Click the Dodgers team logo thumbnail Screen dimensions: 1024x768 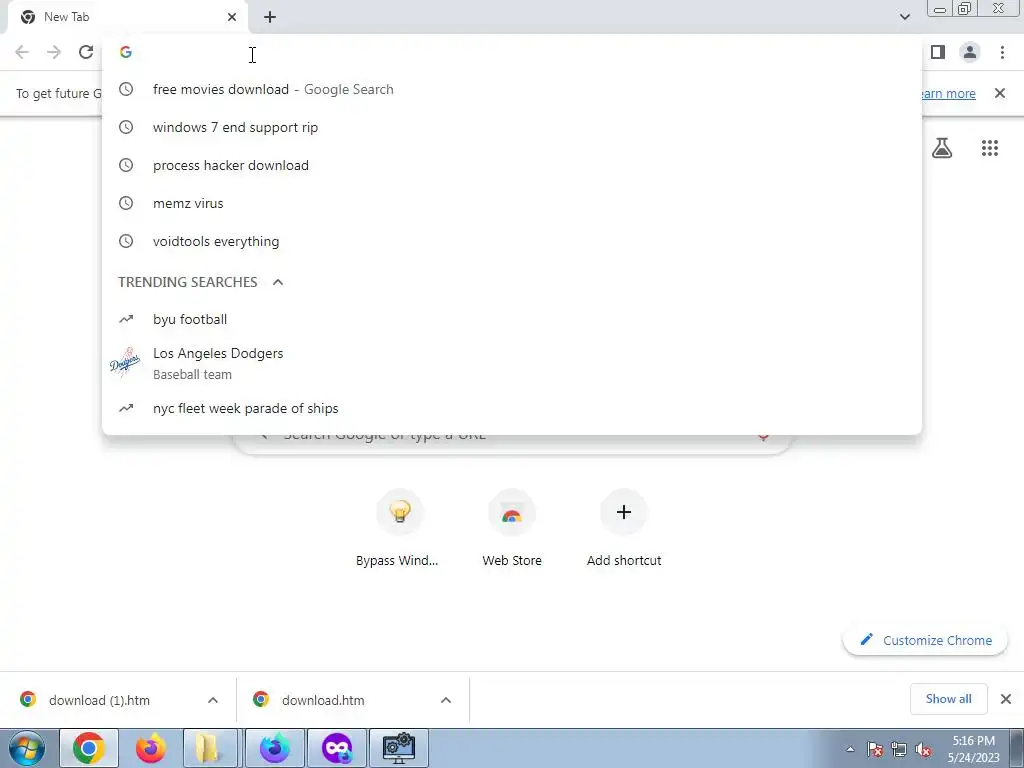point(125,362)
